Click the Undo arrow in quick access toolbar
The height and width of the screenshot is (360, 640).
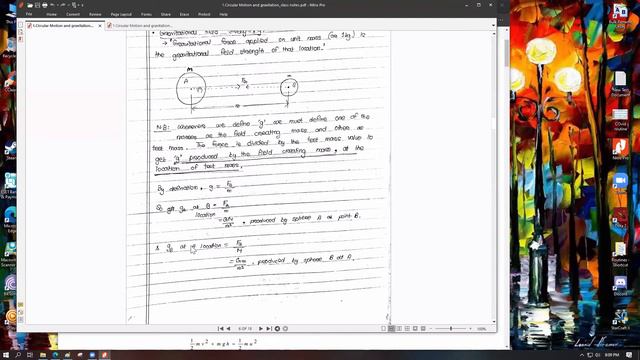[52, 5]
